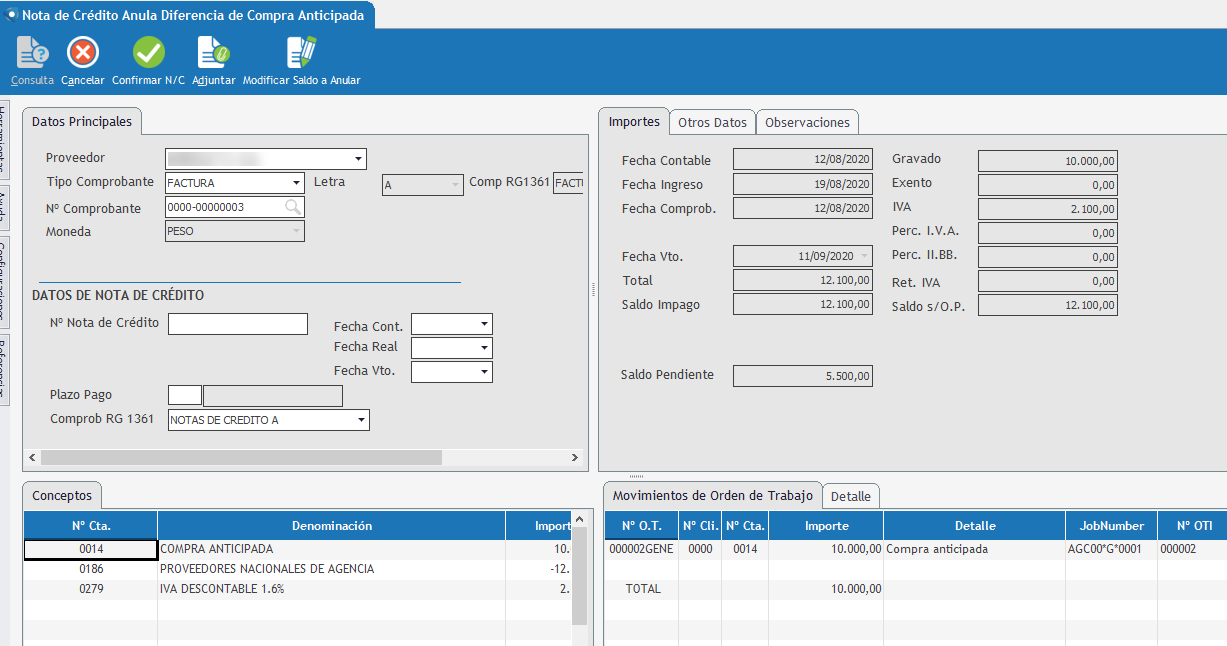Screen dimensions: 1227x646
Task: Open the Fecha Real date dropdown
Action: click(484, 348)
